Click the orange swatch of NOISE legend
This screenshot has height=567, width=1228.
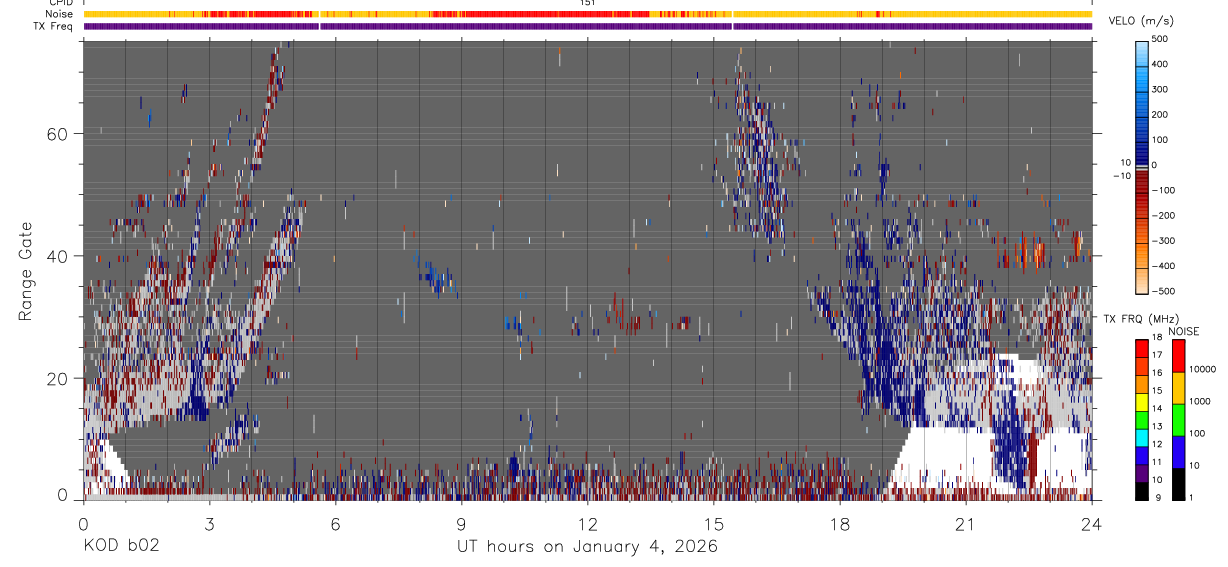pyautogui.click(x=1178, y=386)
